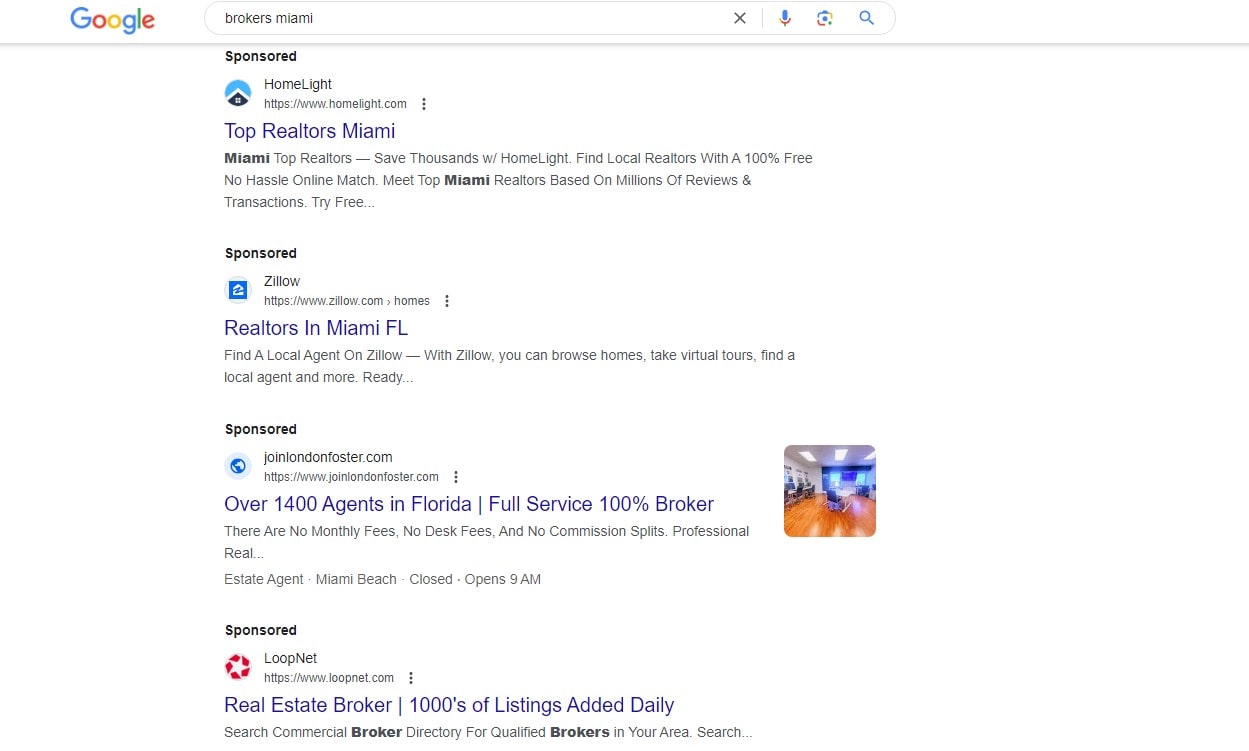Click the Sponsored label above LoopNet
The image size is (1249, 751).
pyautogui.click(x=261, y=630)
